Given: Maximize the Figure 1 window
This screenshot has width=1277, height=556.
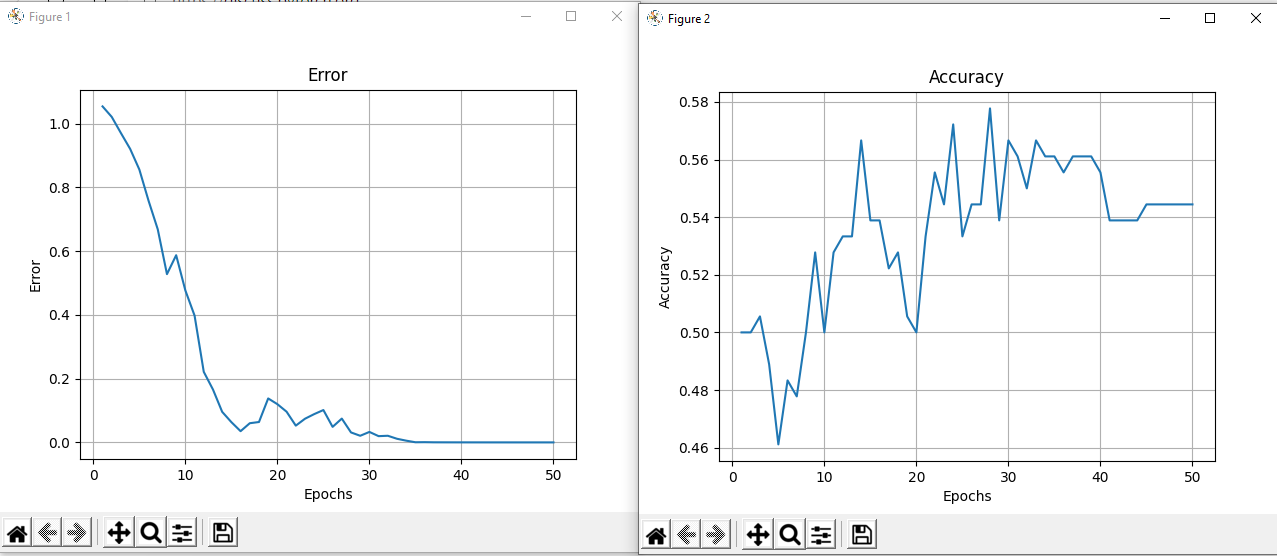Looking at the screenshot, I should click(x=571, y=16).
